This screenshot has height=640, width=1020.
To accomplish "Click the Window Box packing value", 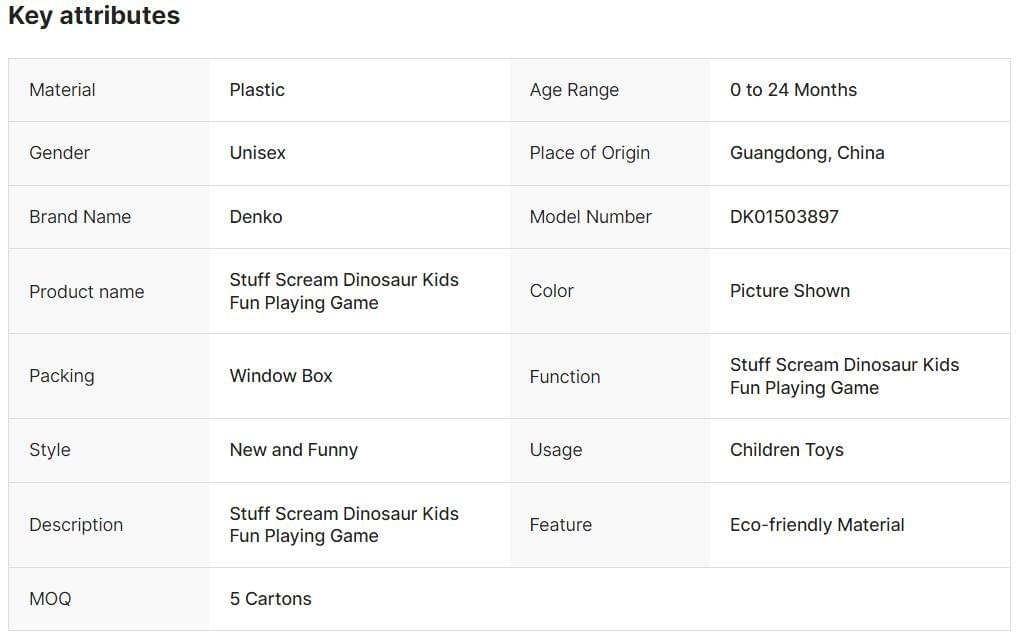I will pos(281,376).
